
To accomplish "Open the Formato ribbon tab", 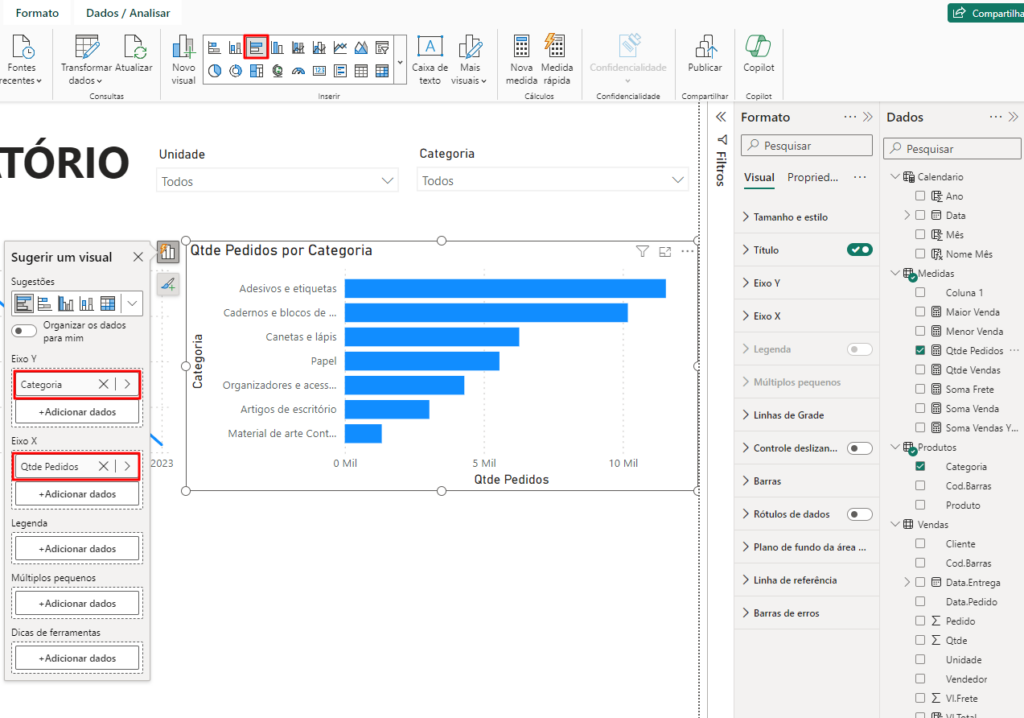I will tap(37, 13).
